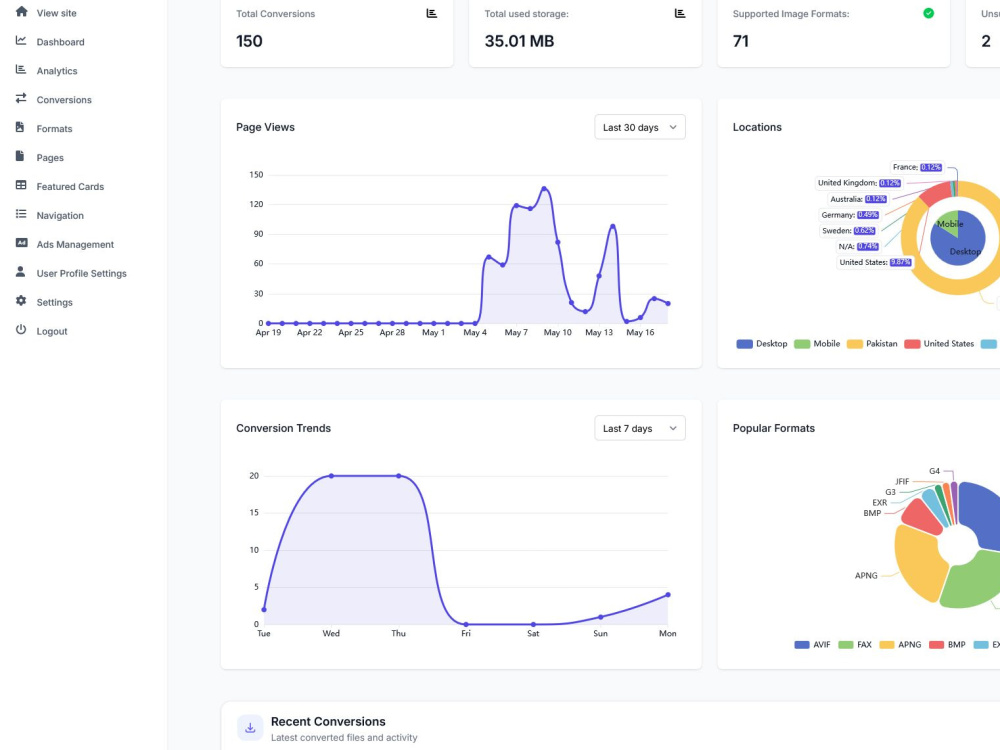Click the Dashboard line chart icon
Screen dimensions: 1000x750
coord(21,40)
